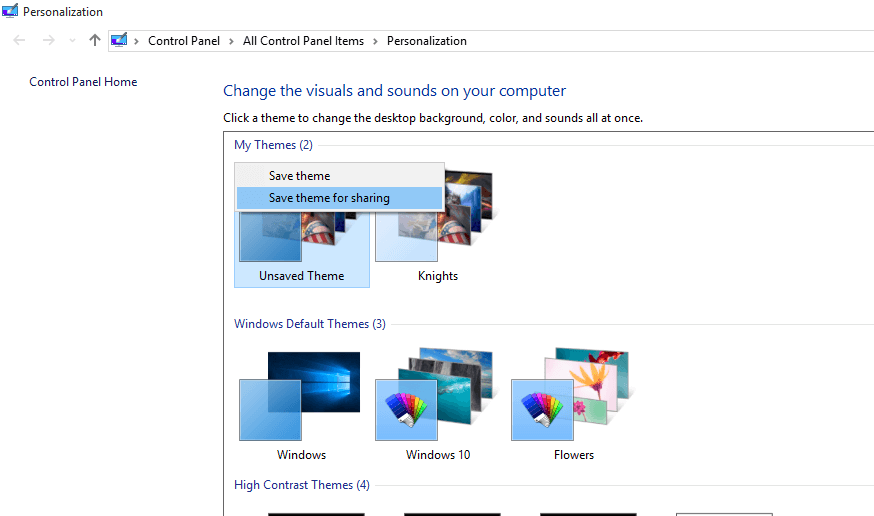
Task: Select Save theme for sharing option
Action: [x=339, y=198]
